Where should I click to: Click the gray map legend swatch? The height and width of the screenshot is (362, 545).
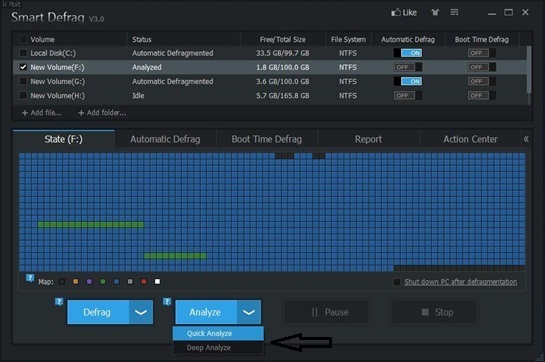point(130,281)
